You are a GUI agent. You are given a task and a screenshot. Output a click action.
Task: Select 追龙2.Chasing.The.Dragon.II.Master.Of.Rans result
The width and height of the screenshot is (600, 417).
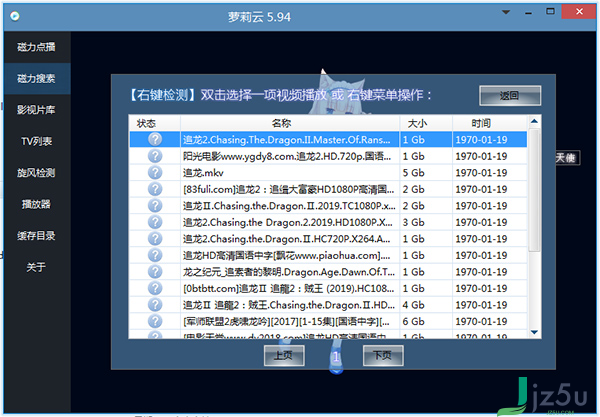coord(328,139)
